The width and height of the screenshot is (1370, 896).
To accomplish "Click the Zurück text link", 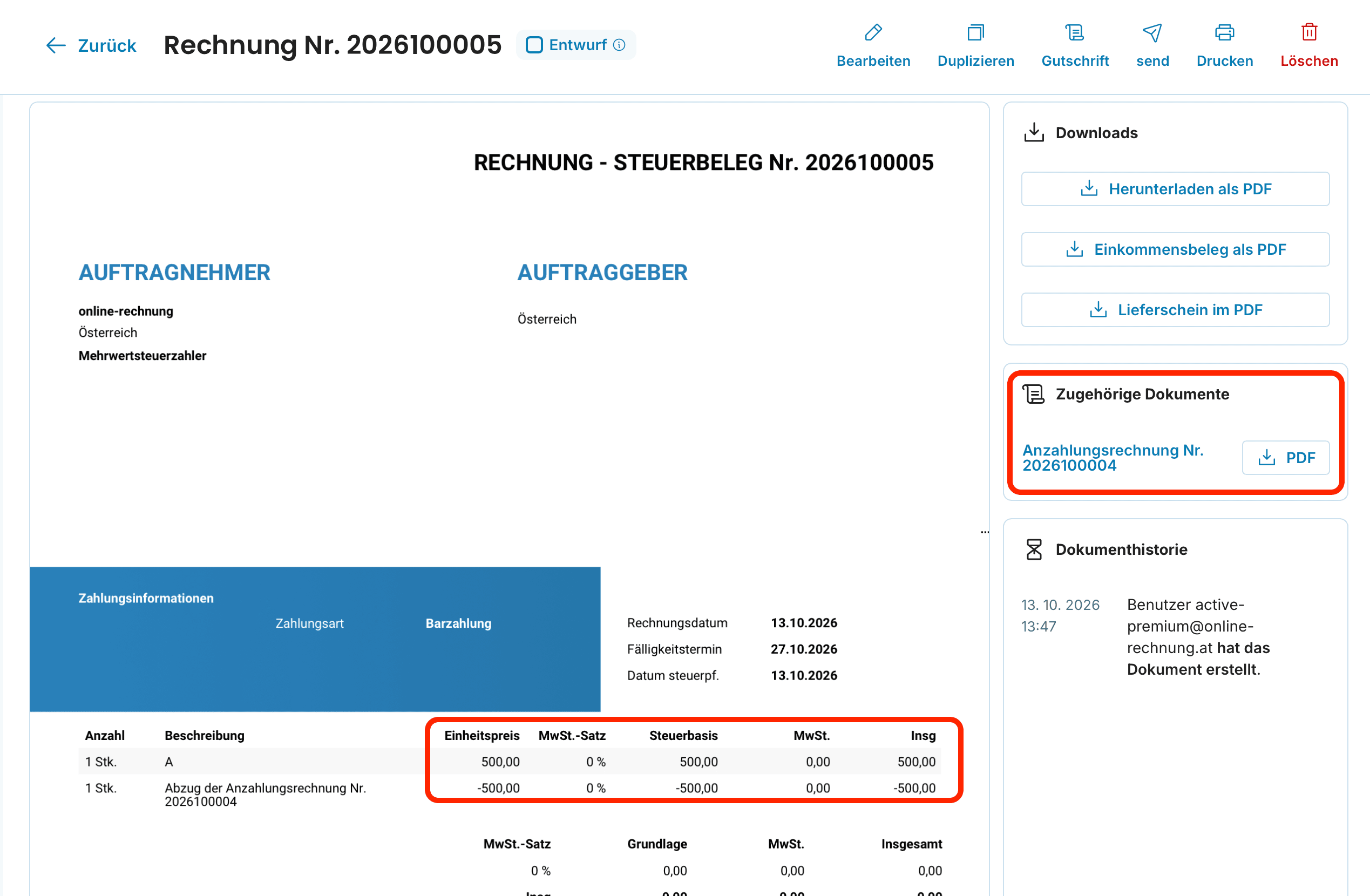I will [107, 45].
